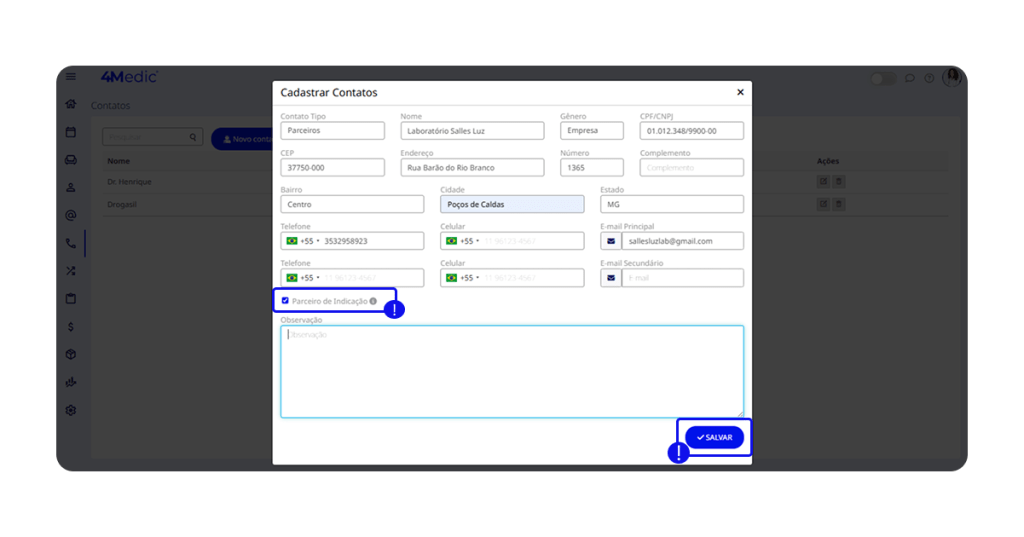Viewport: 1024px width, 537px height.
Task: Open the chat bubble icon in the header
Action: click(910, 78)
